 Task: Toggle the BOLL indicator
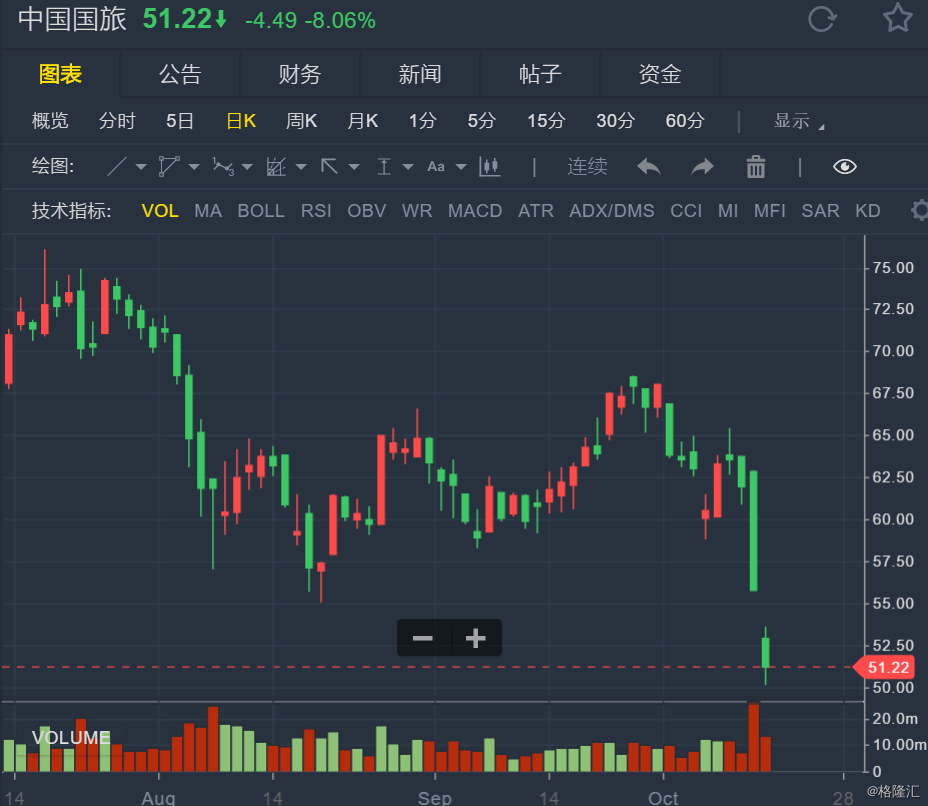[261, 211]
